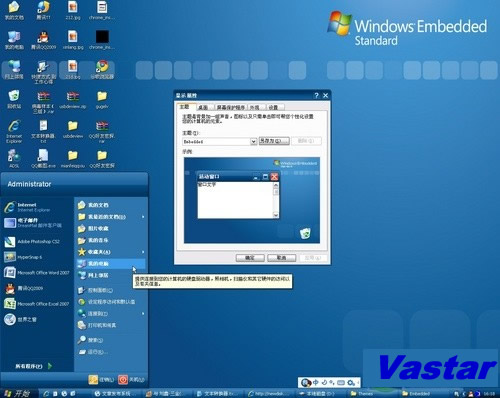This screenshot has height=398, width=500.
Task: Click the 注销 log off button
Action: [x=101, y=379]
